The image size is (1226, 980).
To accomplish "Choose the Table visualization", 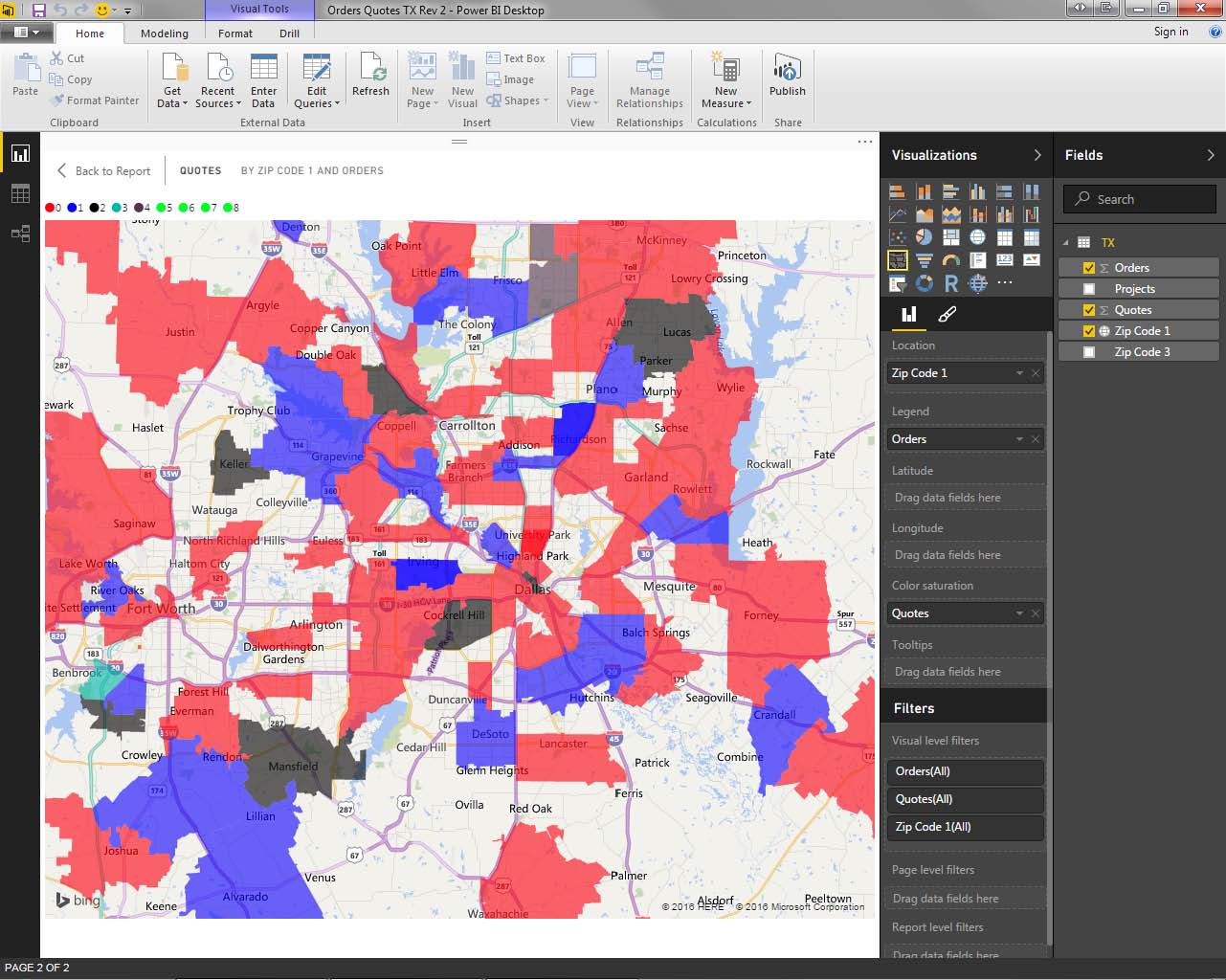I will [1004, 237].
